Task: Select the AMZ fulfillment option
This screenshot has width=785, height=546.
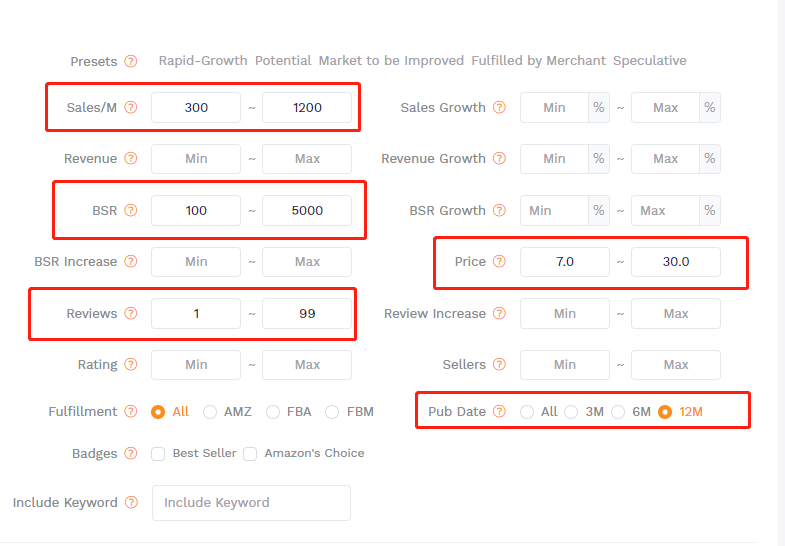Action: [x=210, y=412]
